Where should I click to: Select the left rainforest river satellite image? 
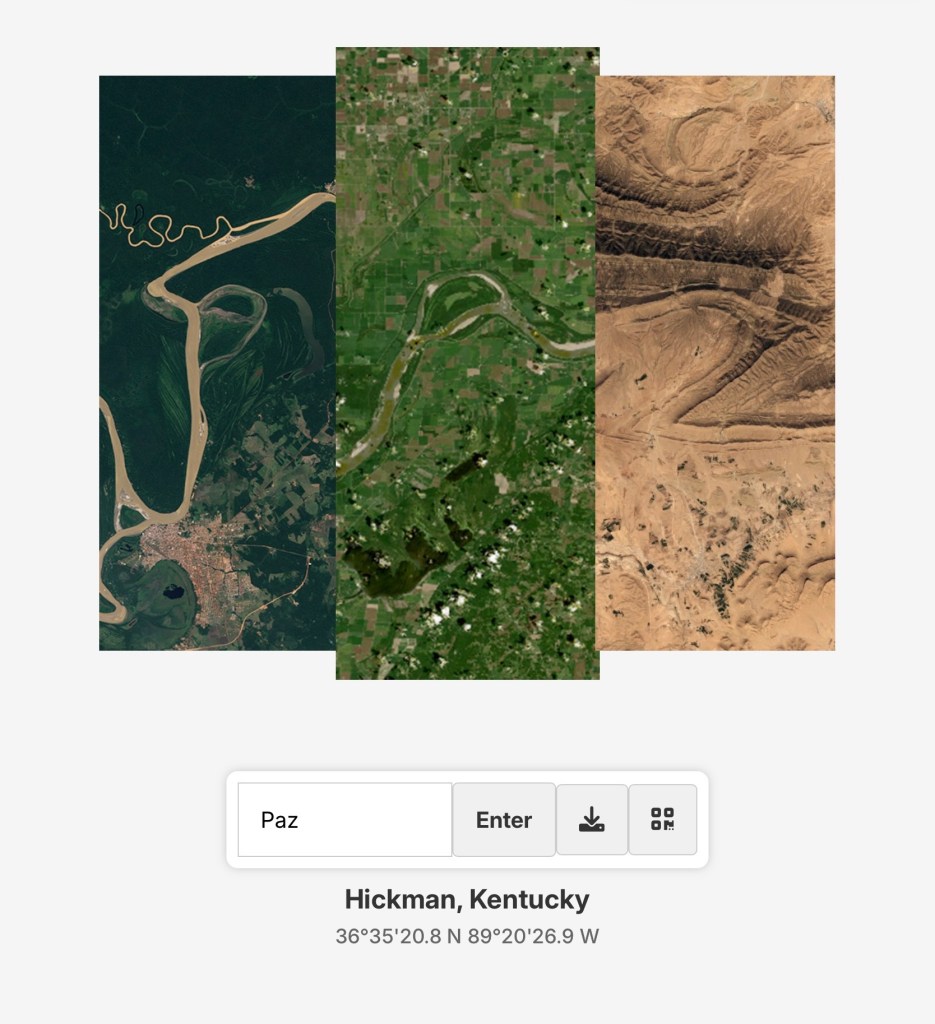(217, 363)
